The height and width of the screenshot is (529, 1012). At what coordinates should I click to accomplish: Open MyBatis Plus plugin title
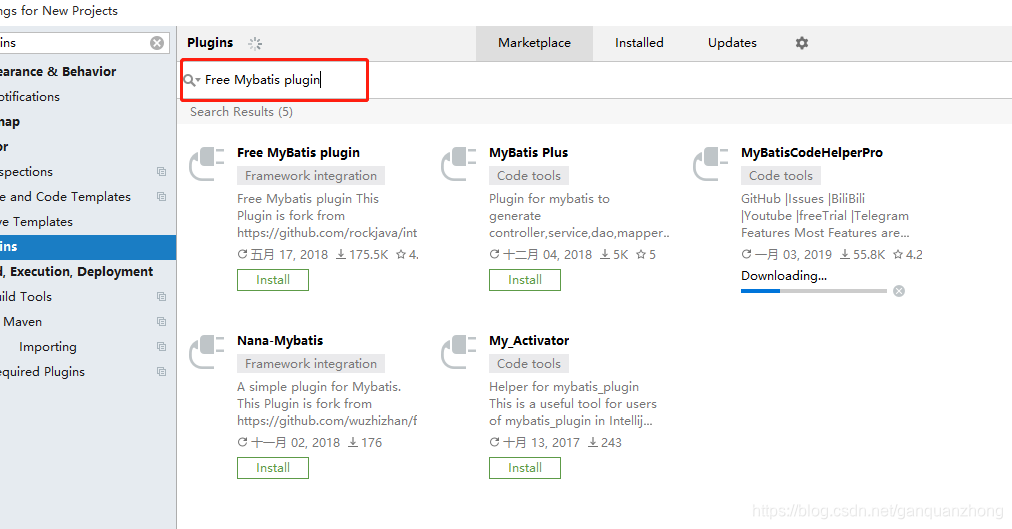tap(529, 153)
